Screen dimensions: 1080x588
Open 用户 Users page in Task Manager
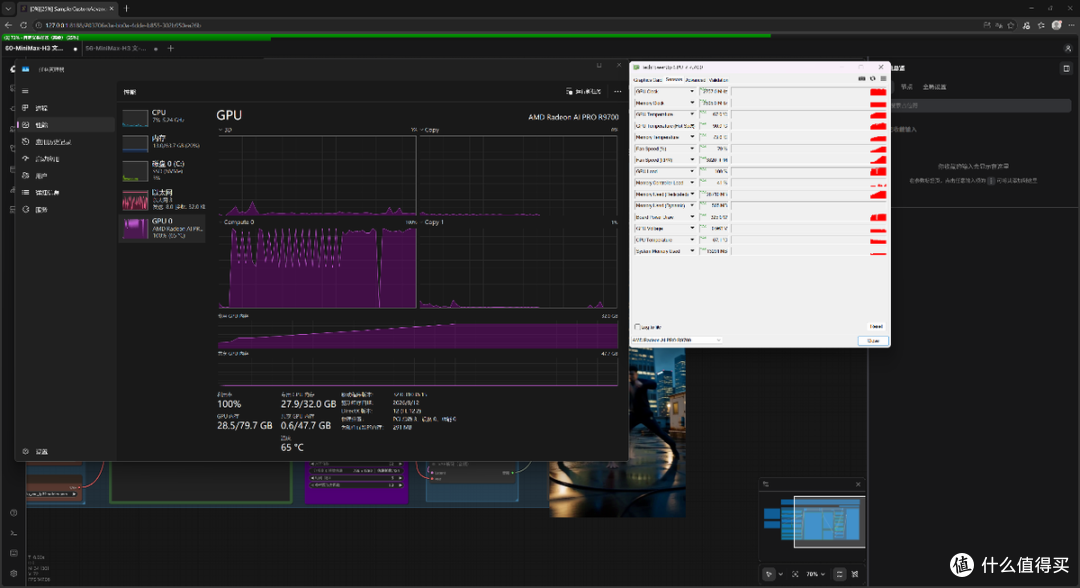click(x=65, y=176)
